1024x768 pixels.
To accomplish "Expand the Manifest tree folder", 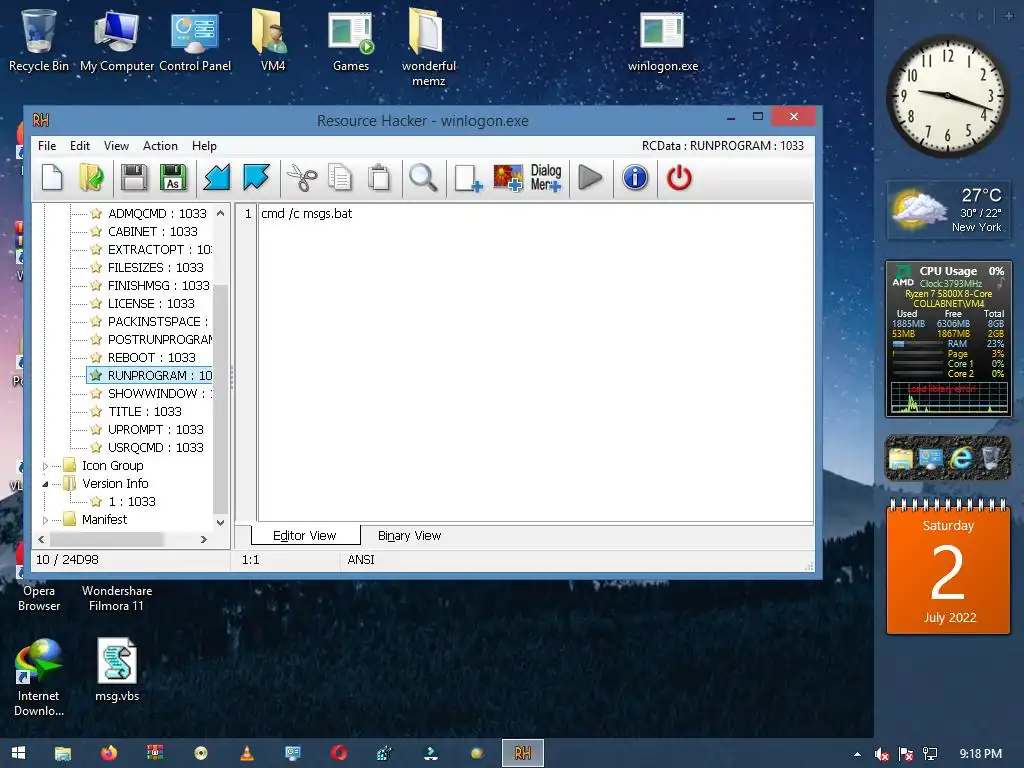I will 45,520.
